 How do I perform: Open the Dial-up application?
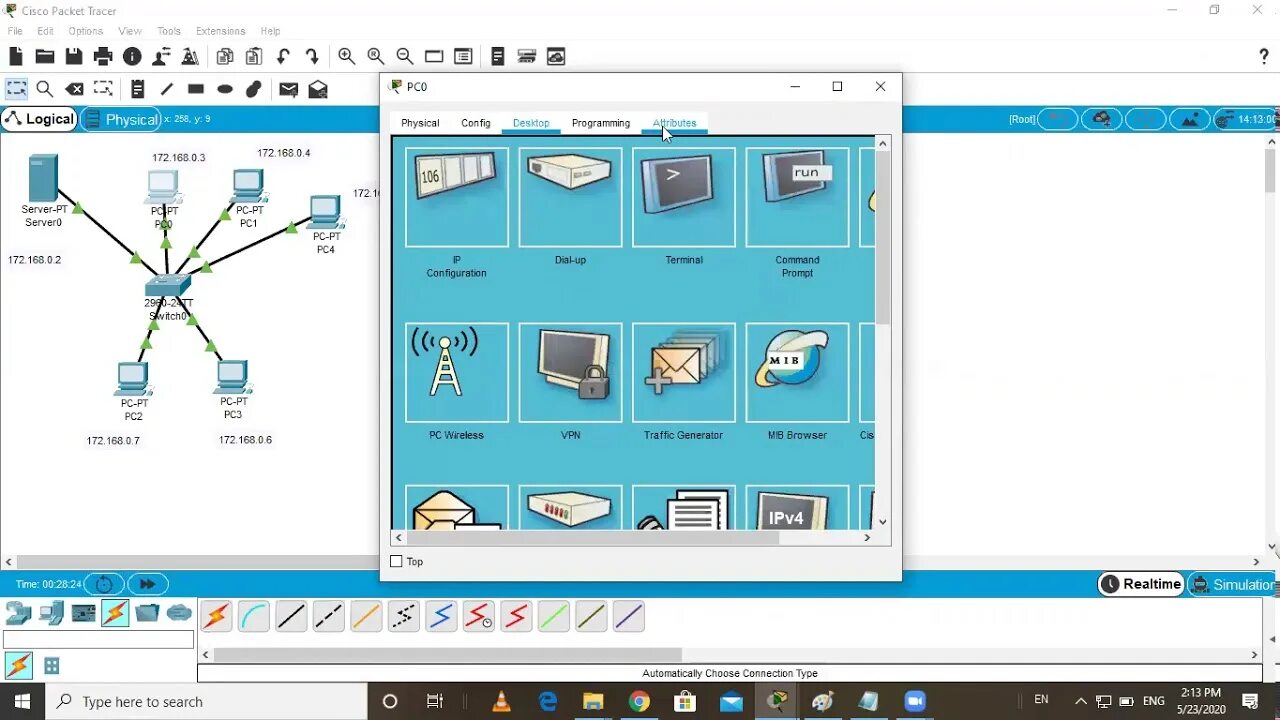click(x=570, y=197)
